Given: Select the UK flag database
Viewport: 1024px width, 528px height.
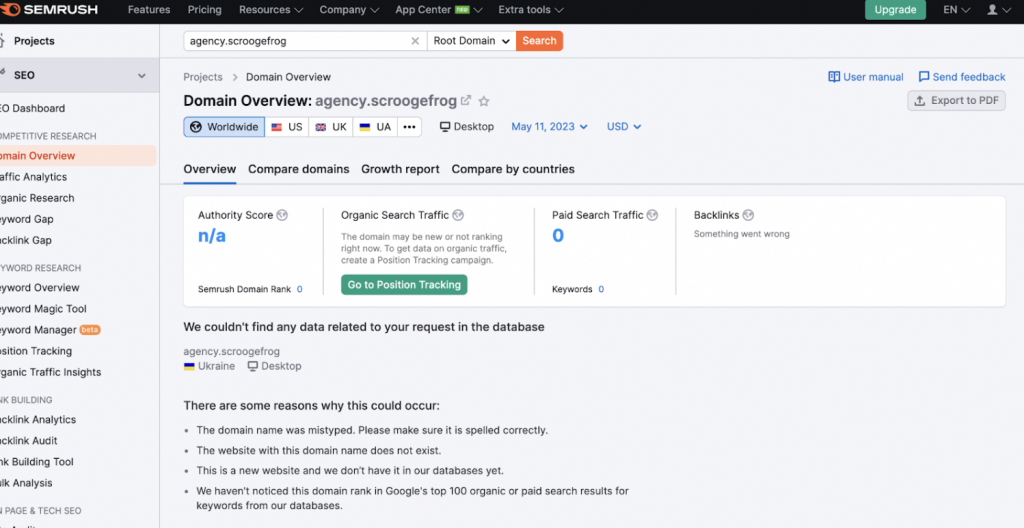Looking at the screenshot, I should [331, 127].
